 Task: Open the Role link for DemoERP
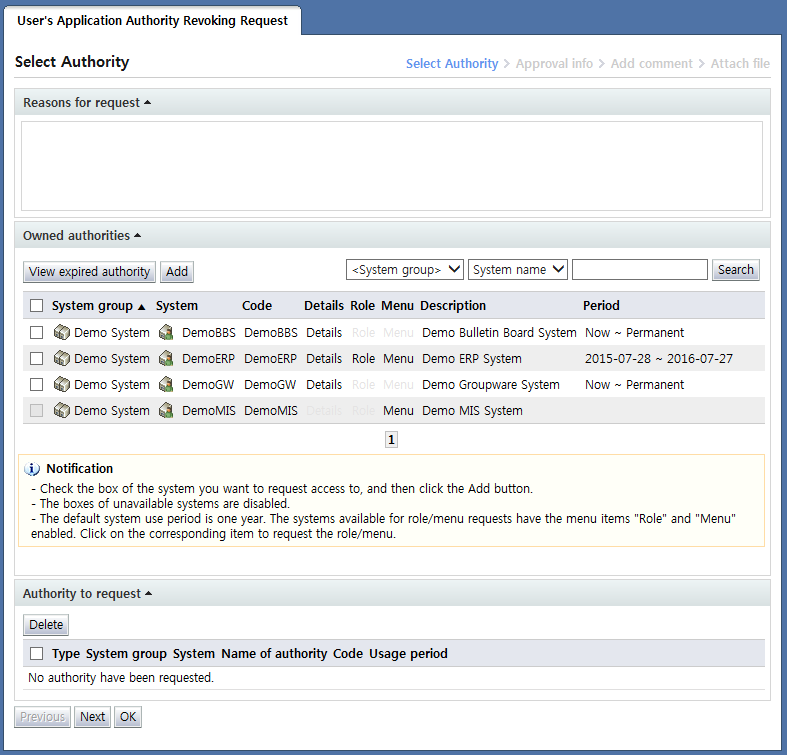coord(363,359)
